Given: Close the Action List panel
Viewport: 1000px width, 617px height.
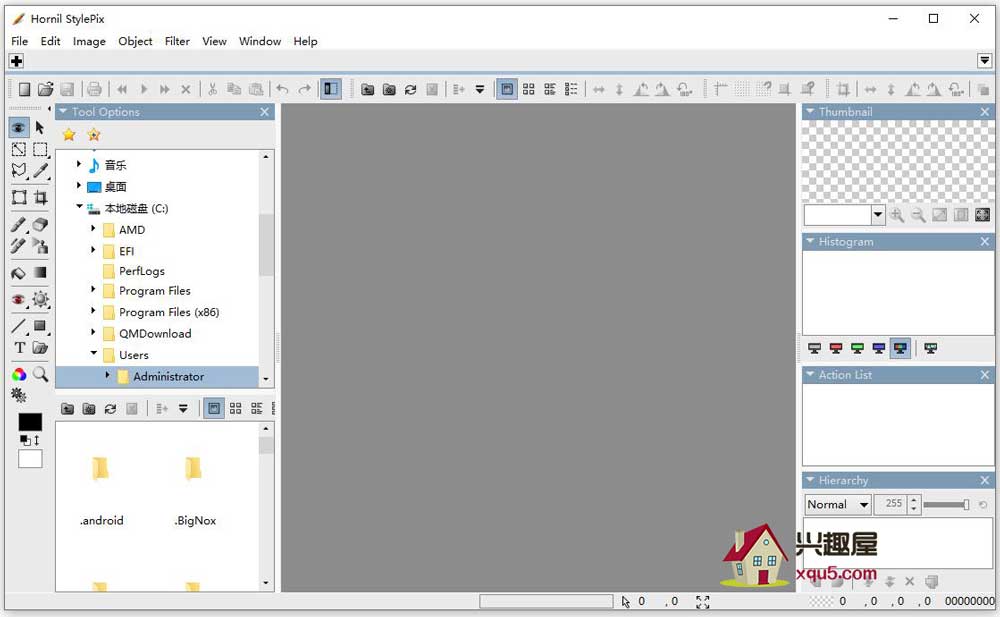Looking at the screenshot, I should [x=985, y=375].
